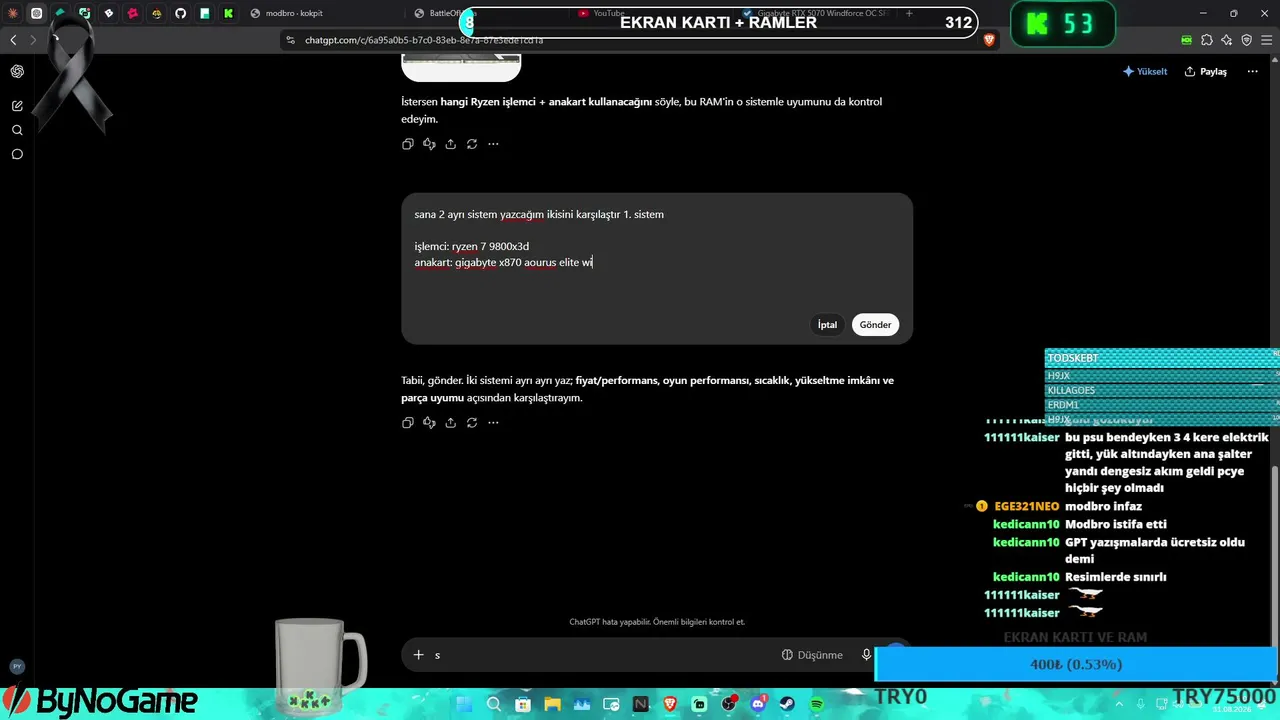The image size is (1280, 720).
Task: Open the pinned Kick tab
Action: pyautogui.click(x=229, y=13)
